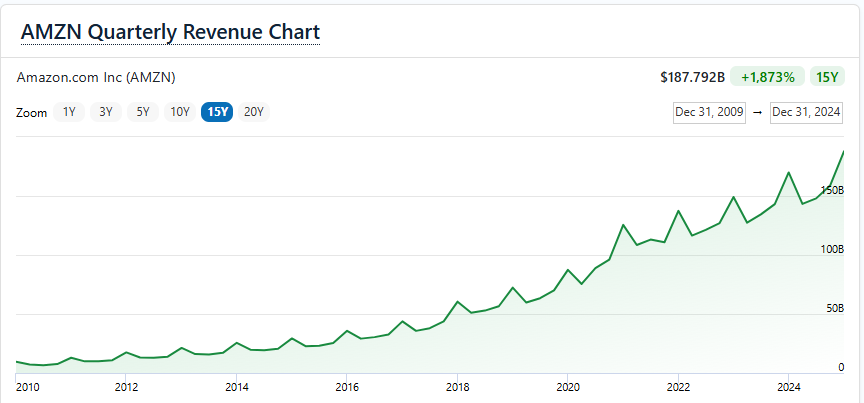864x403 pixels.
Task: Click the 2020 x-axis label
Action: point(567,387)
